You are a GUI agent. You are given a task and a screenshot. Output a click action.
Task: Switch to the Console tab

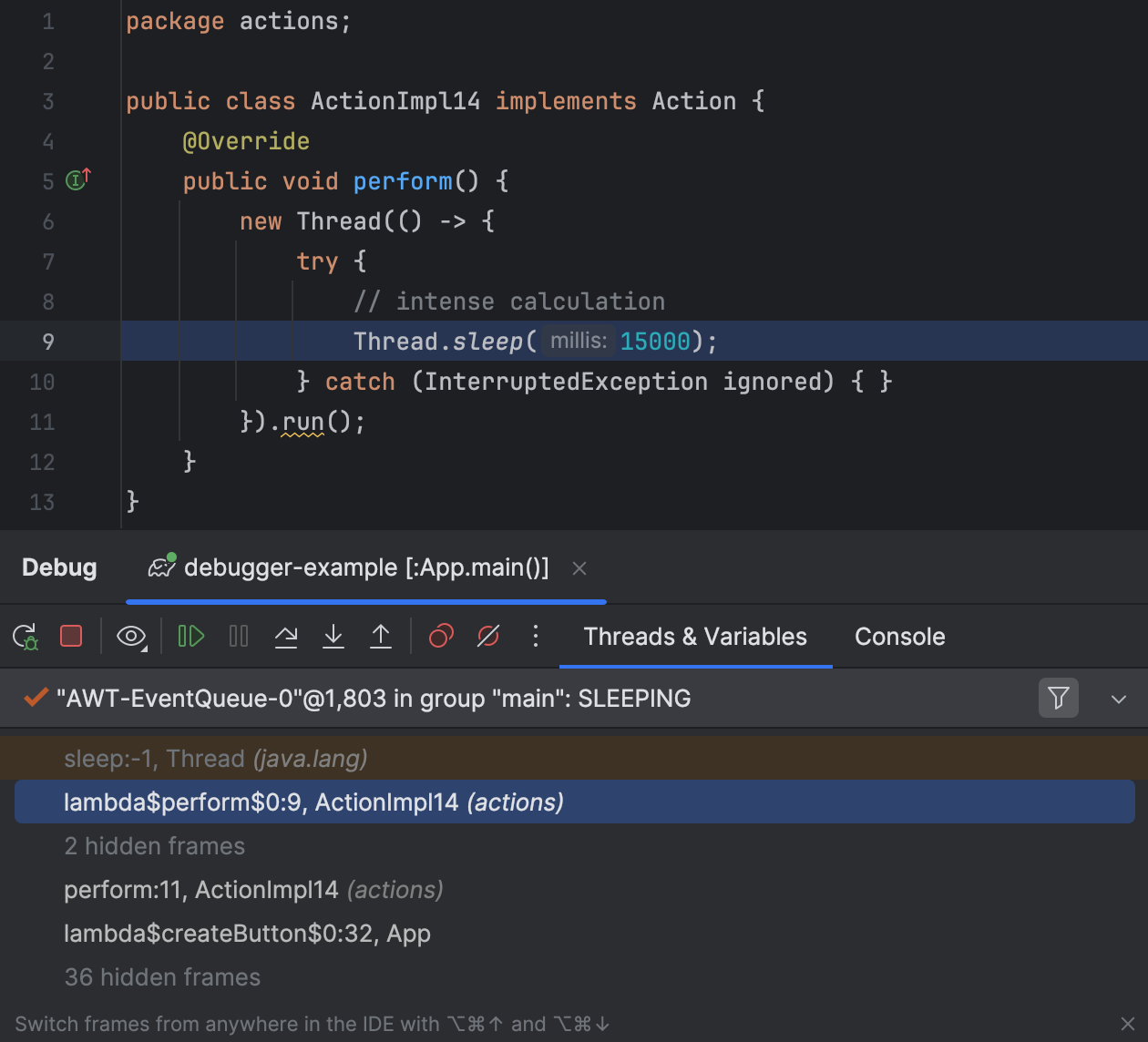coord(898,636)
